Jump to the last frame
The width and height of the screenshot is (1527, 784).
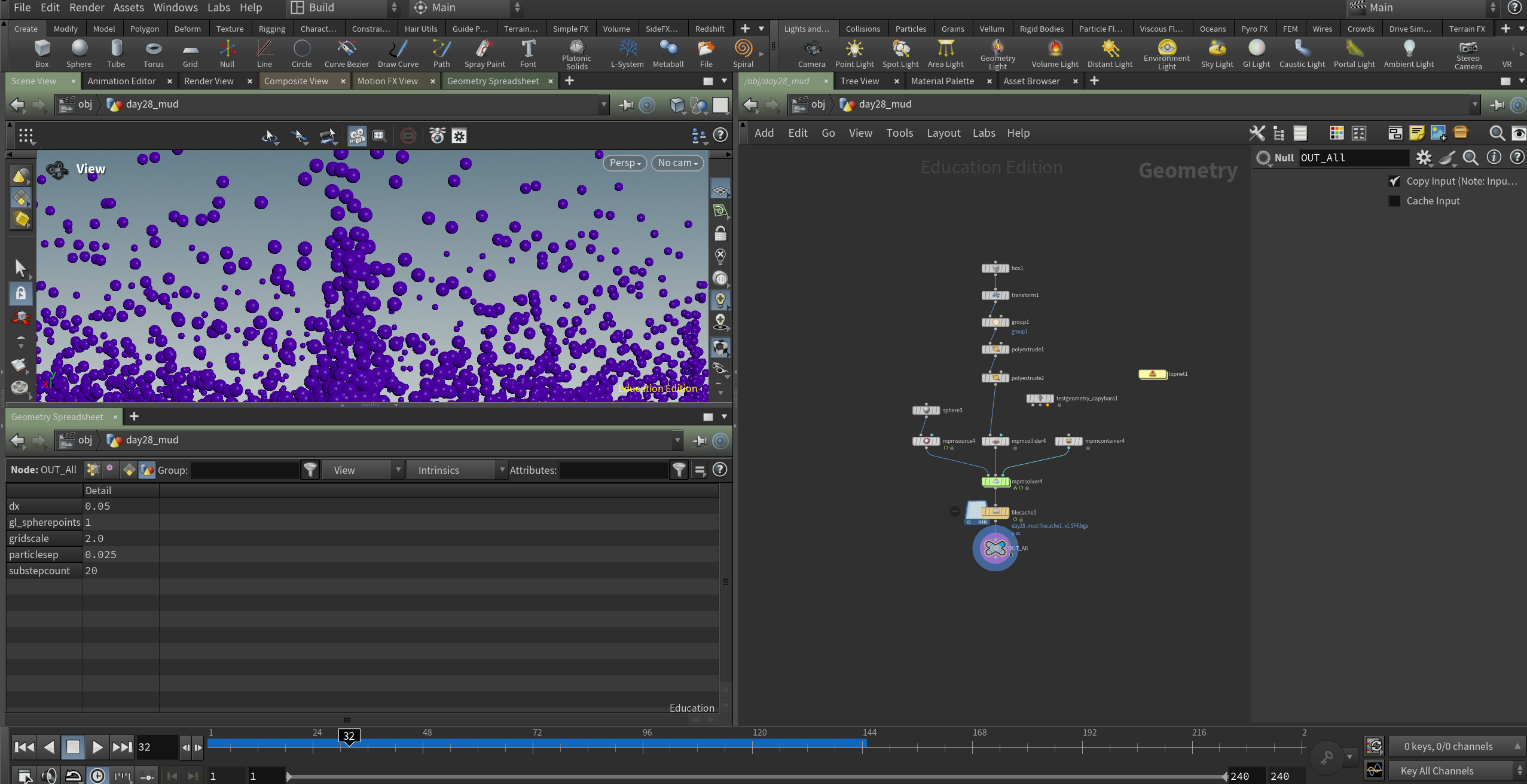[123, 747]
